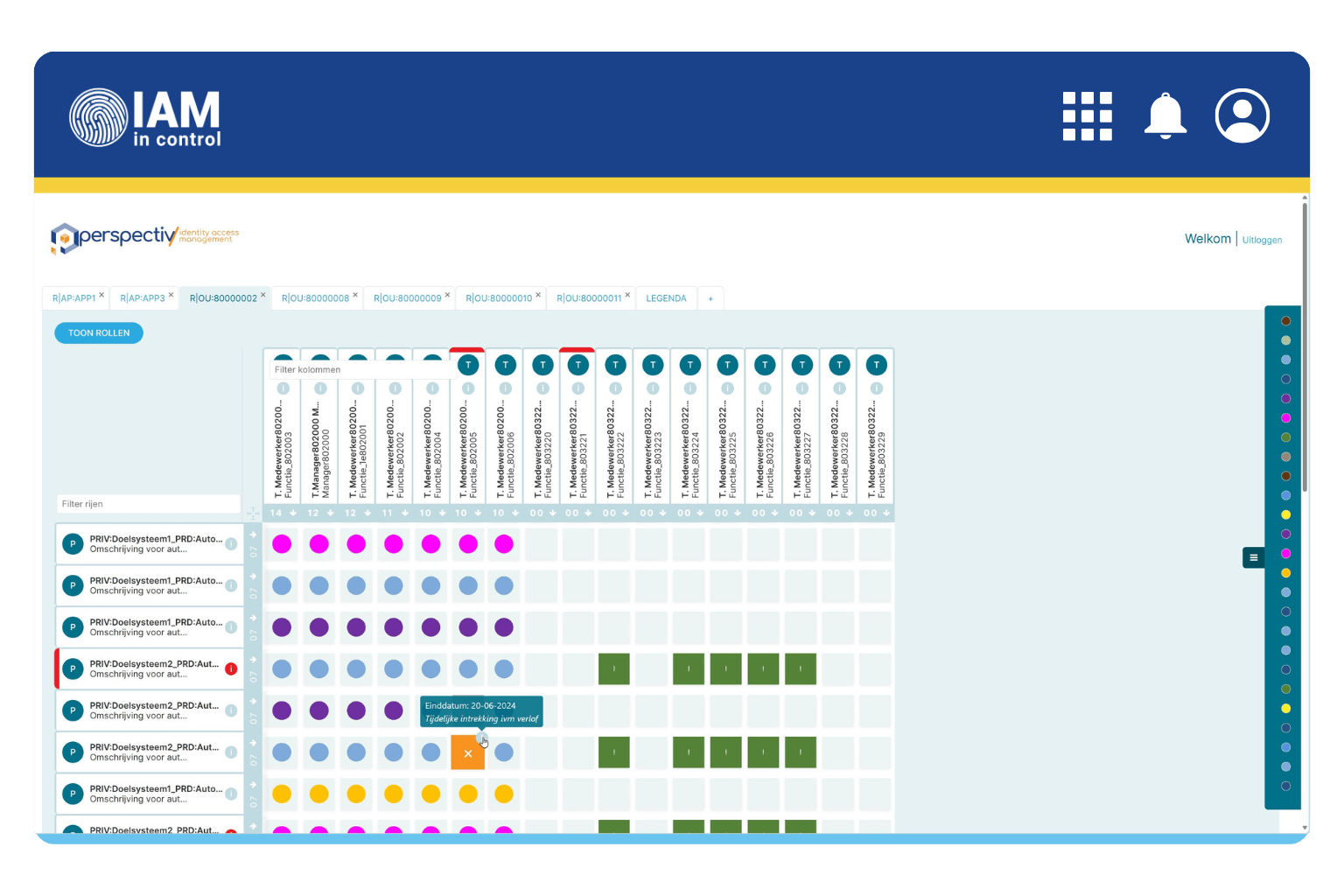Toggle the yellow circle under Manager802000 column
The image size is (1344, 896).
coord(319,794)
